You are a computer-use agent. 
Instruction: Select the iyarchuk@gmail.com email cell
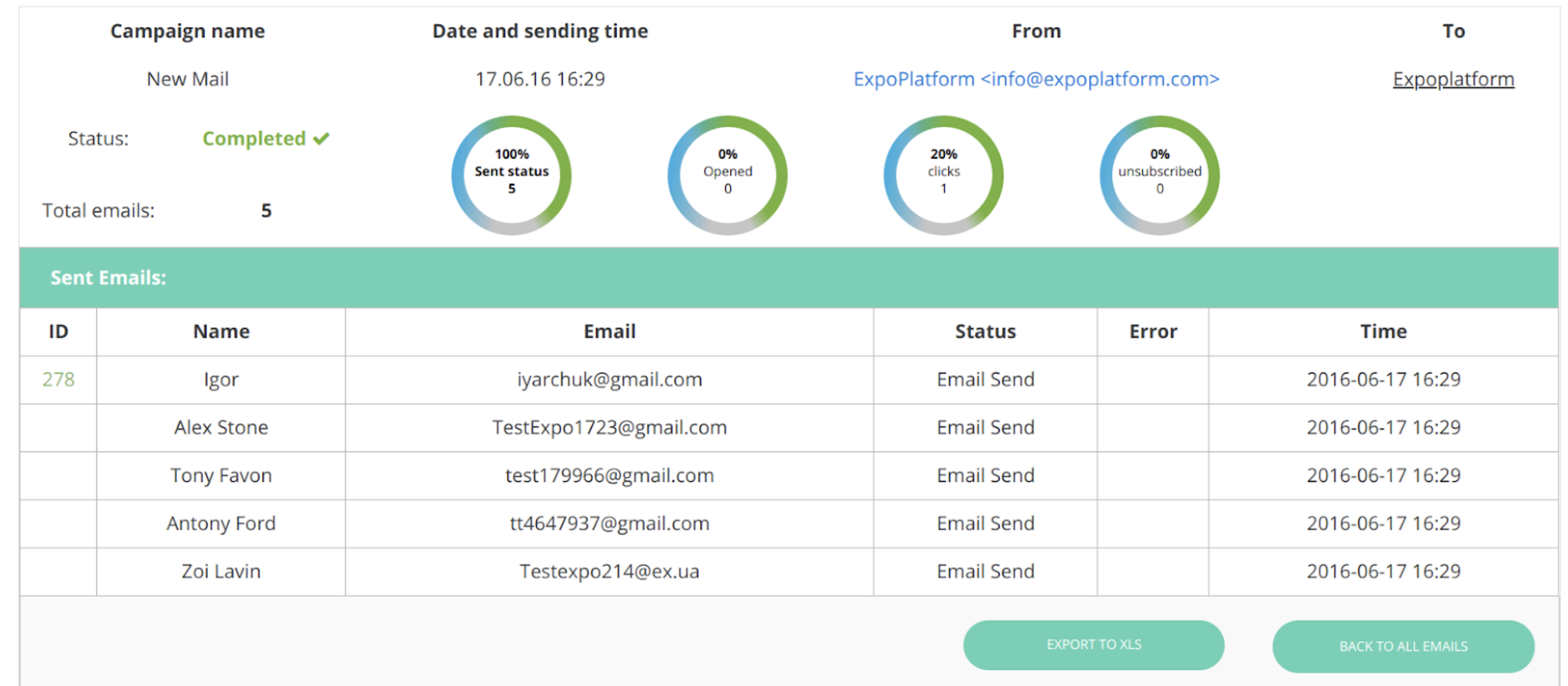coord(609,380)
